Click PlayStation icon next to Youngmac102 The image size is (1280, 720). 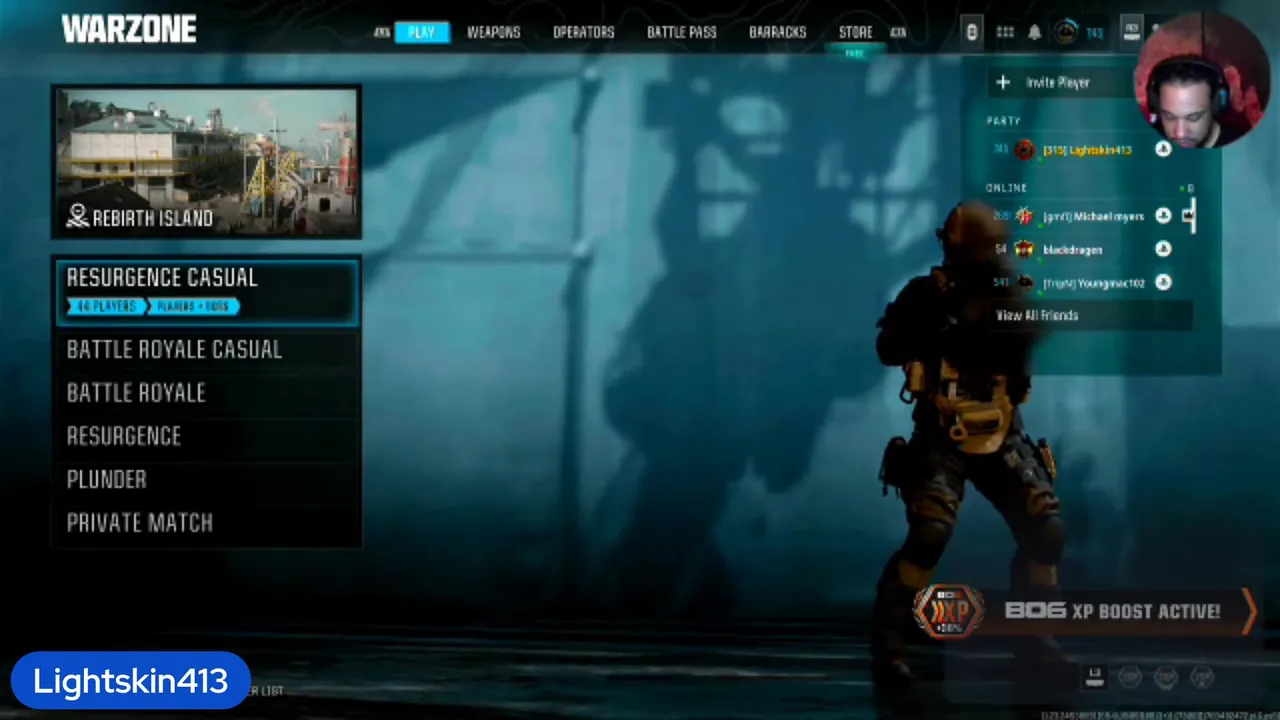pos(1163,282)
